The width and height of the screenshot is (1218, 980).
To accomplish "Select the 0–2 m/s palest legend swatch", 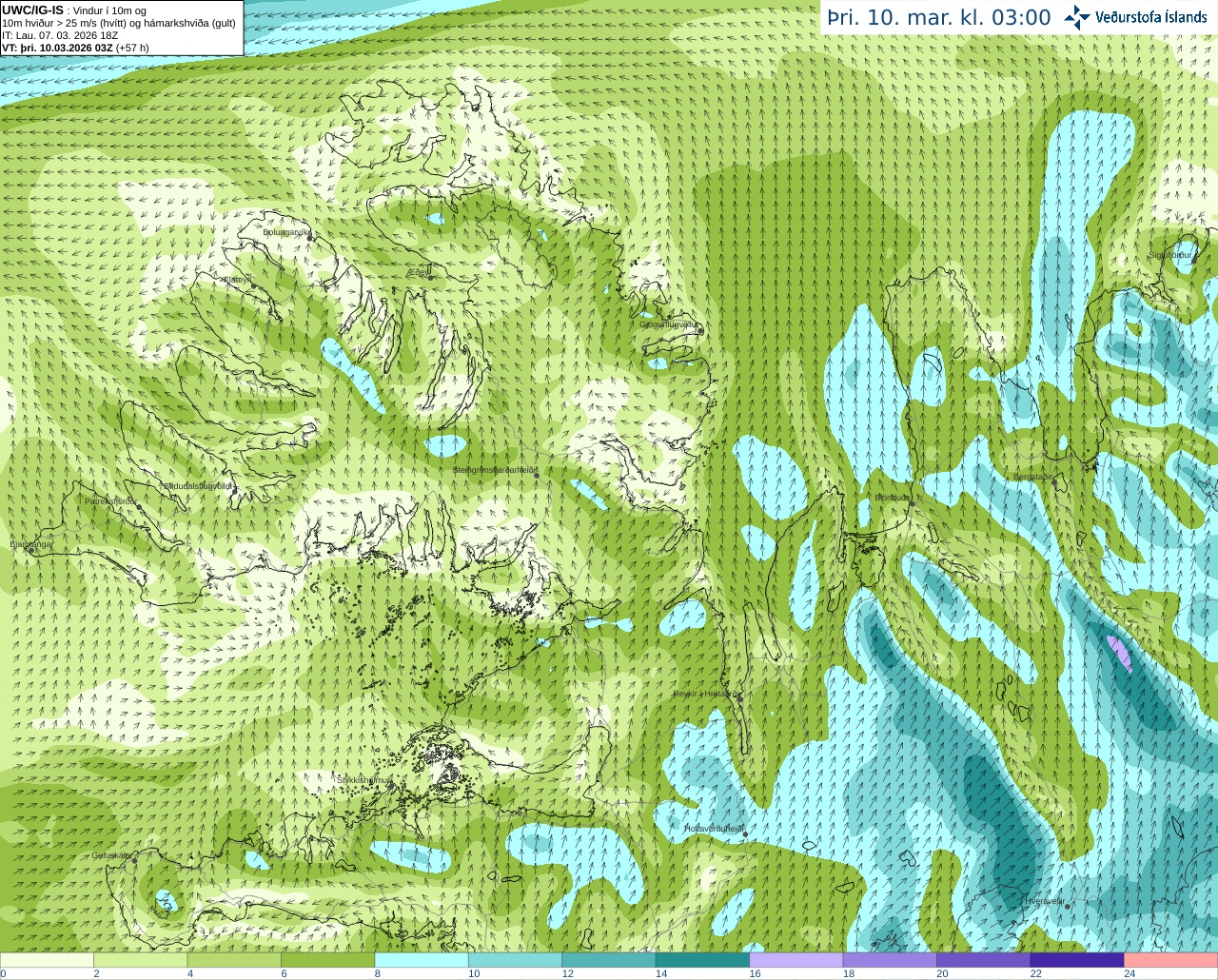I will coord(47,960).
